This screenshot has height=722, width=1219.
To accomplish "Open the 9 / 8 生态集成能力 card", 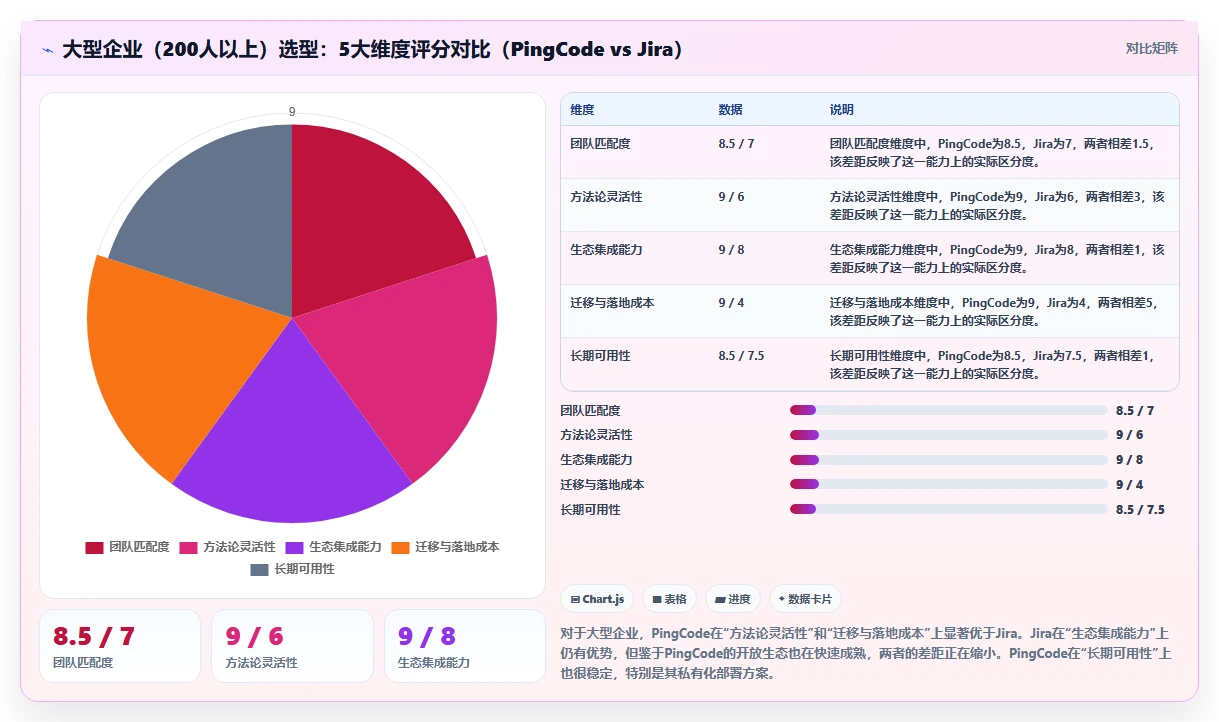I will click(x=465, y=646).
